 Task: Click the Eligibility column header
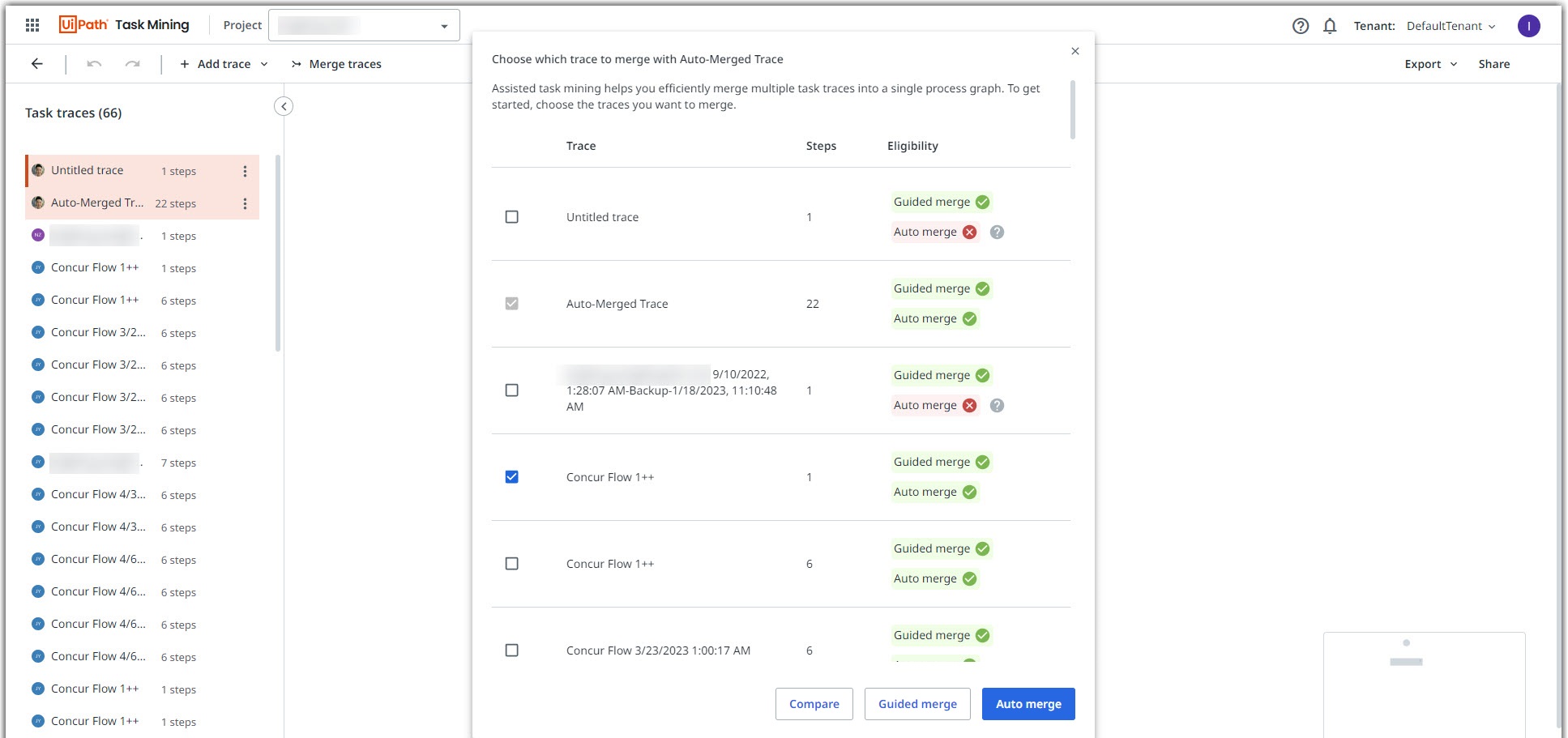point(912,146)
